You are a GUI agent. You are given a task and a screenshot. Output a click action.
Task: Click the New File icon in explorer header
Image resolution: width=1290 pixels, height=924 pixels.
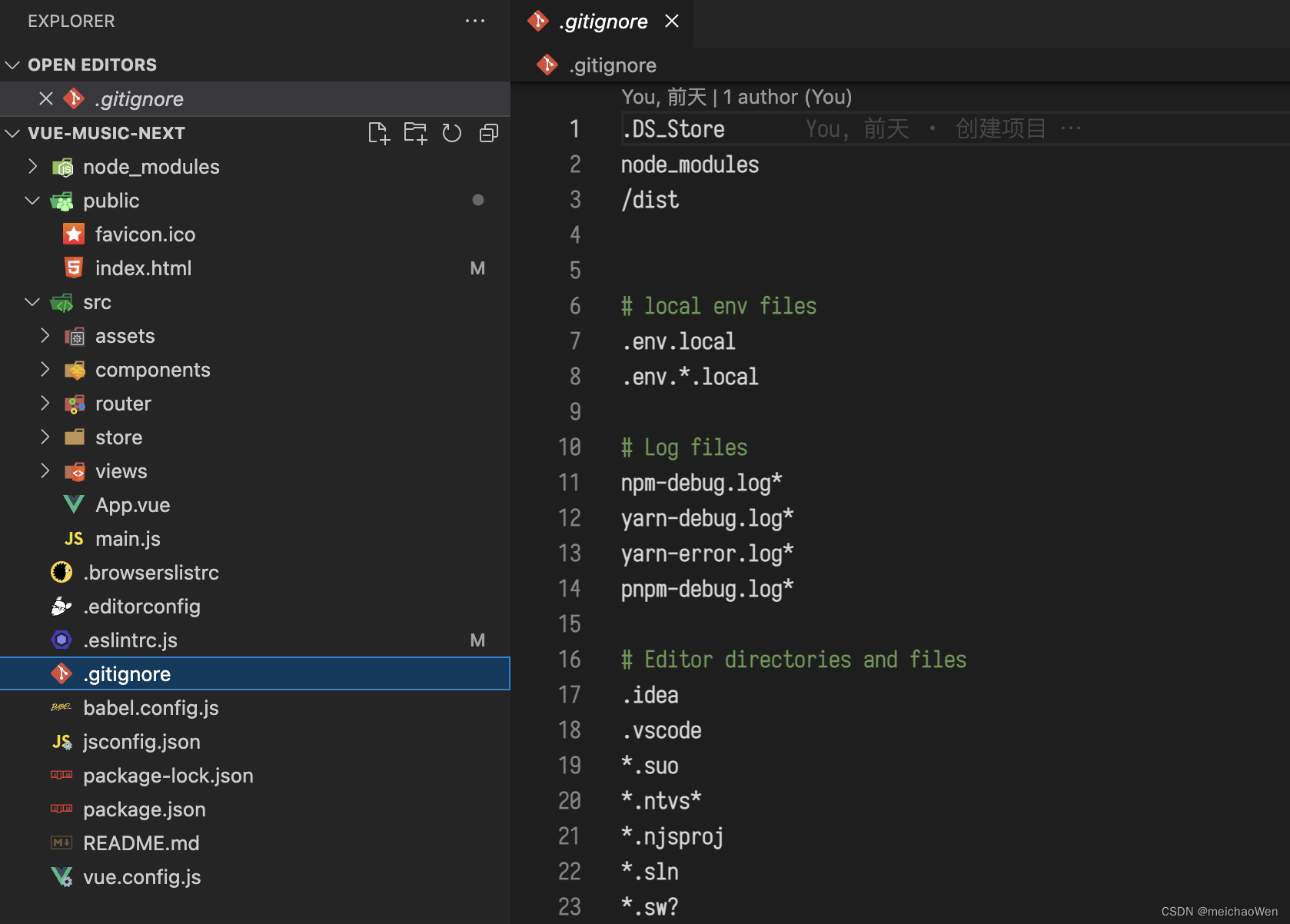[x=379, y=133]
